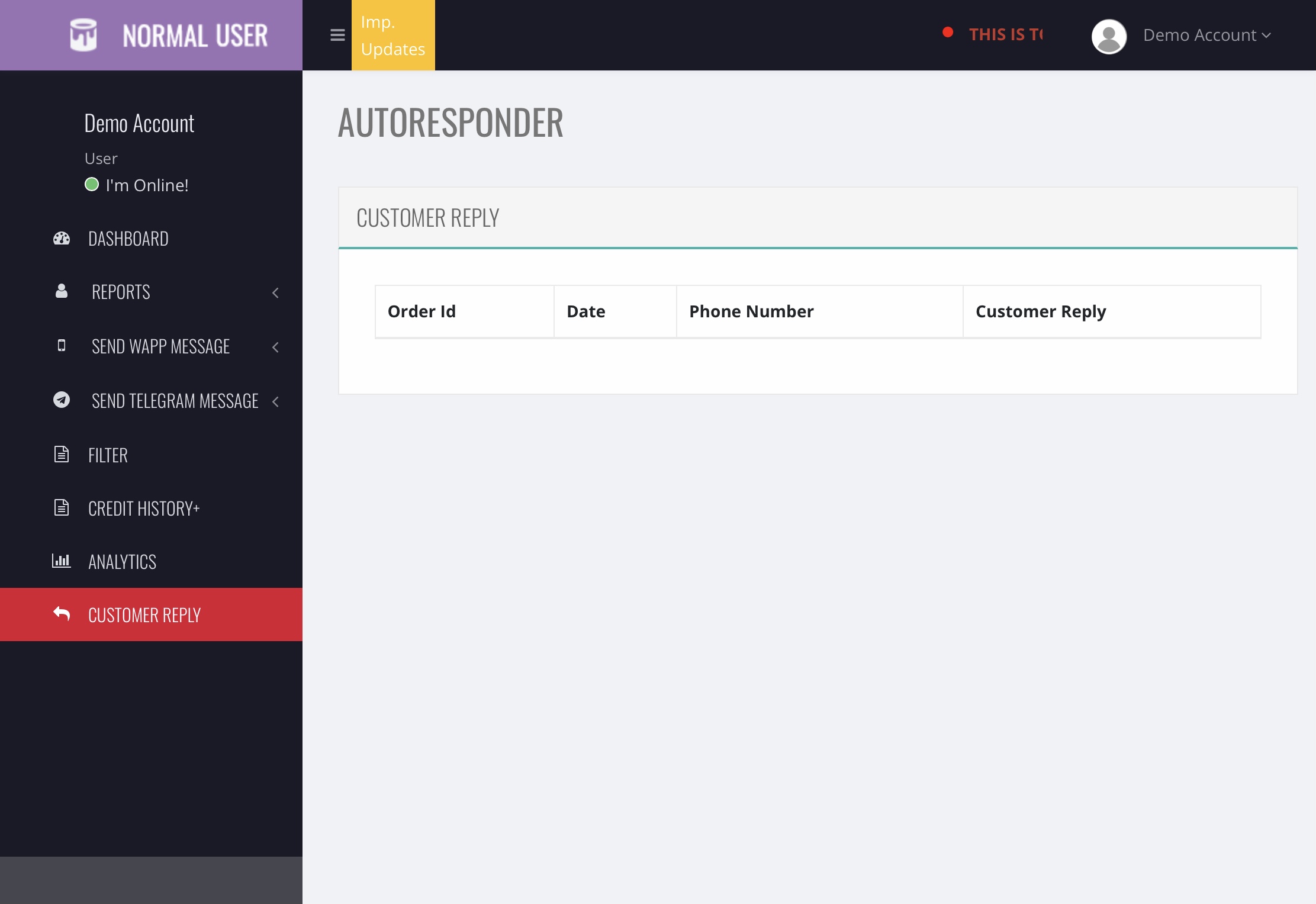Viewport: 1316px width, 904px height.
Task: Open Send Wapp Message menu item
Action: pos(151,346)
